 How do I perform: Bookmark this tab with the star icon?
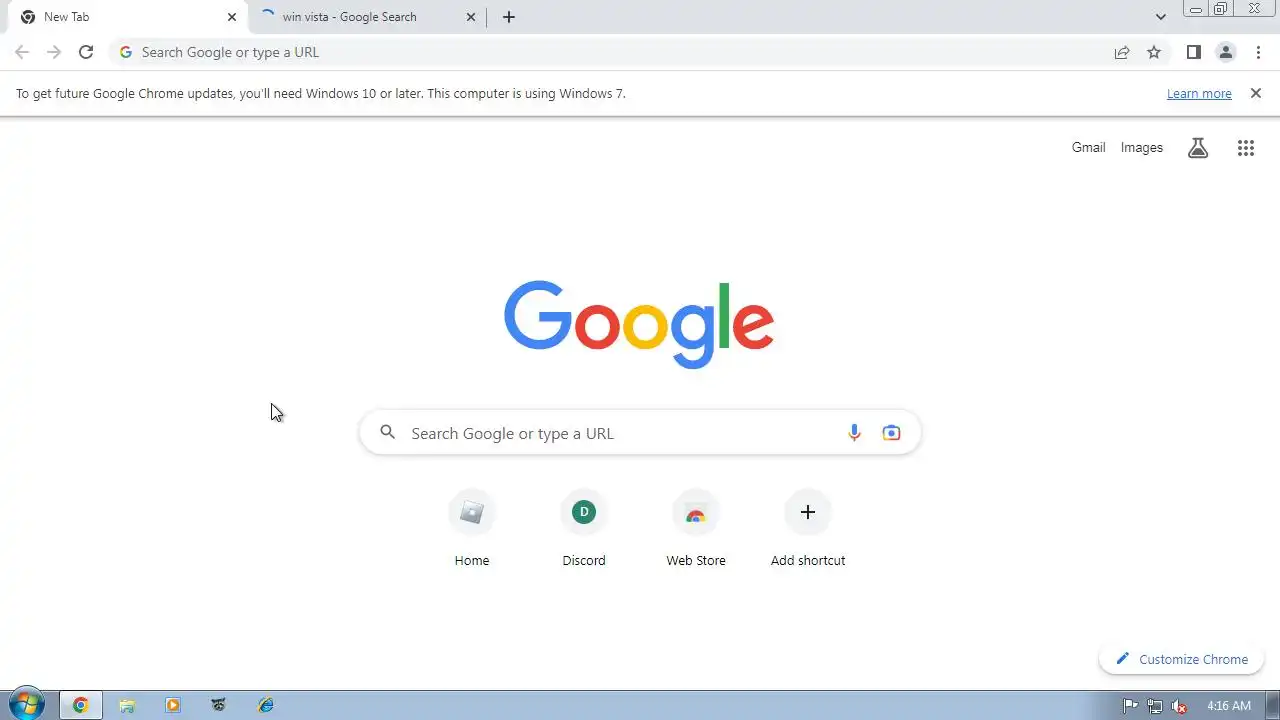click(1154, 52)
